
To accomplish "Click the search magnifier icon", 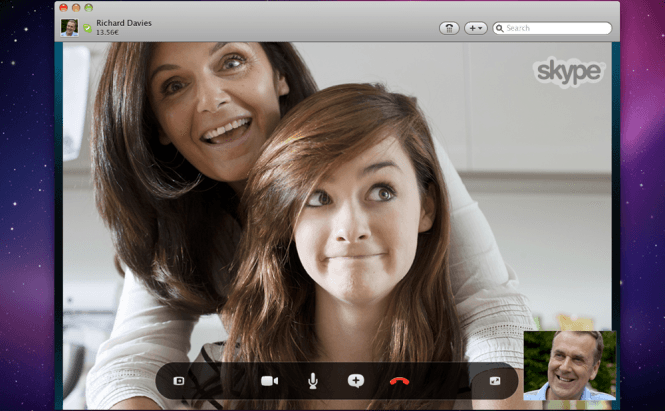I will coord(500,28).
